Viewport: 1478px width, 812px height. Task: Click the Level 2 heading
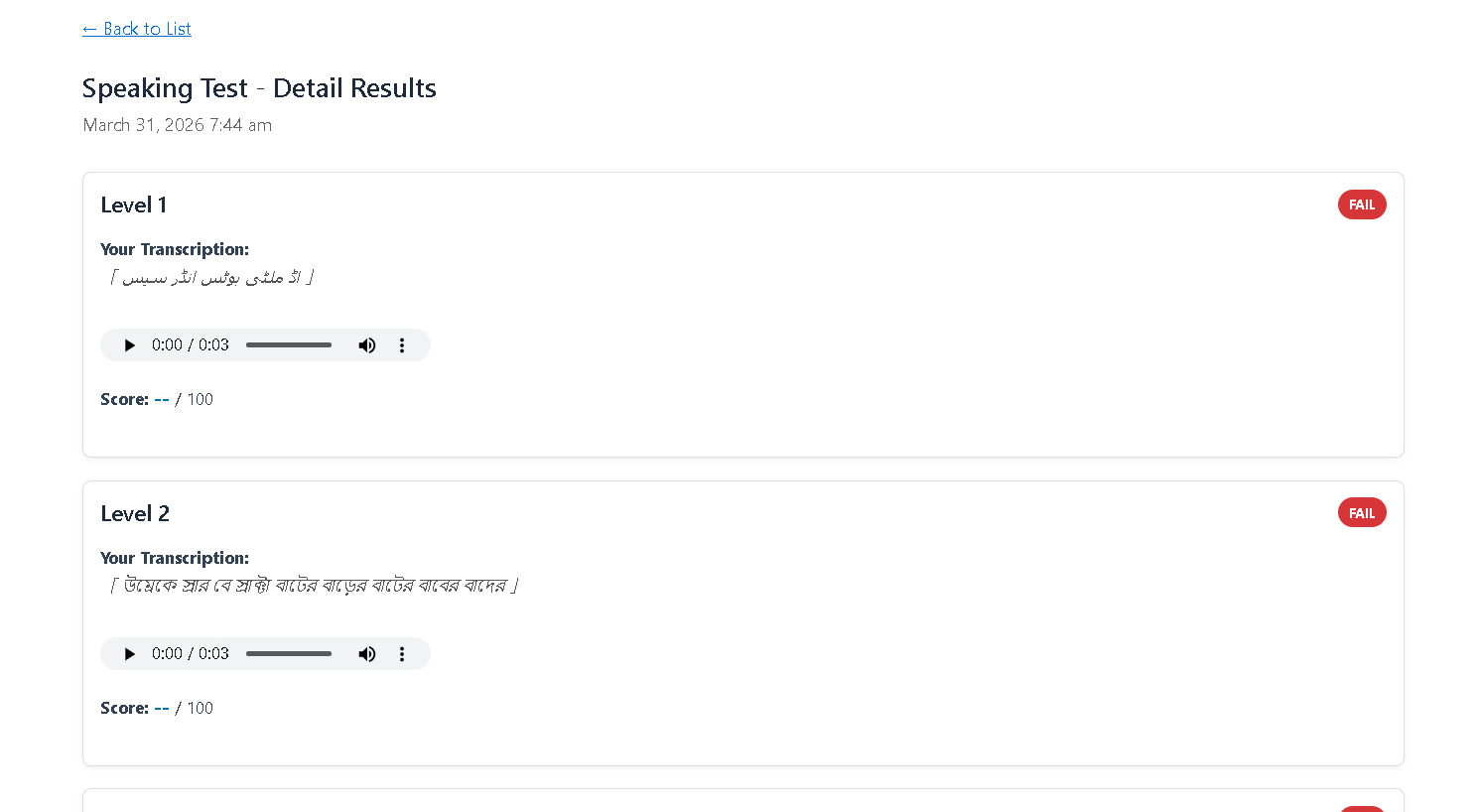point(135,514)
